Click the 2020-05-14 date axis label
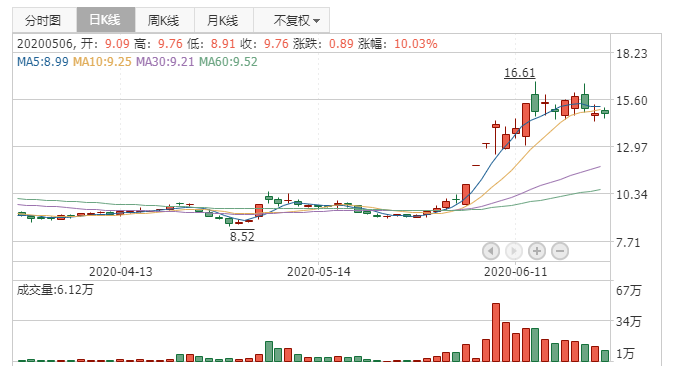This screenshot has height=383, width=688. 319,272
